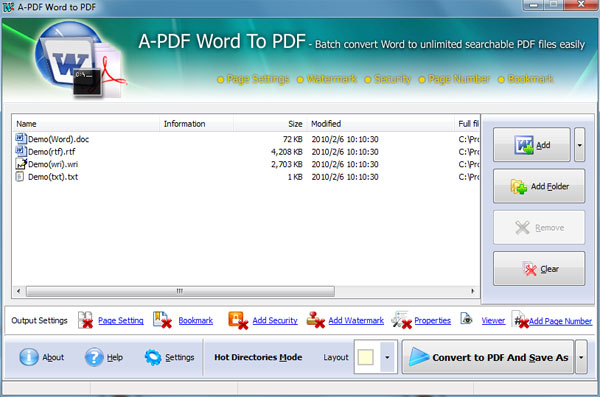This screenshot has height=397, width=600.
Task: Switch to Hot Directories Mode
Action: (x=258, y=357)
